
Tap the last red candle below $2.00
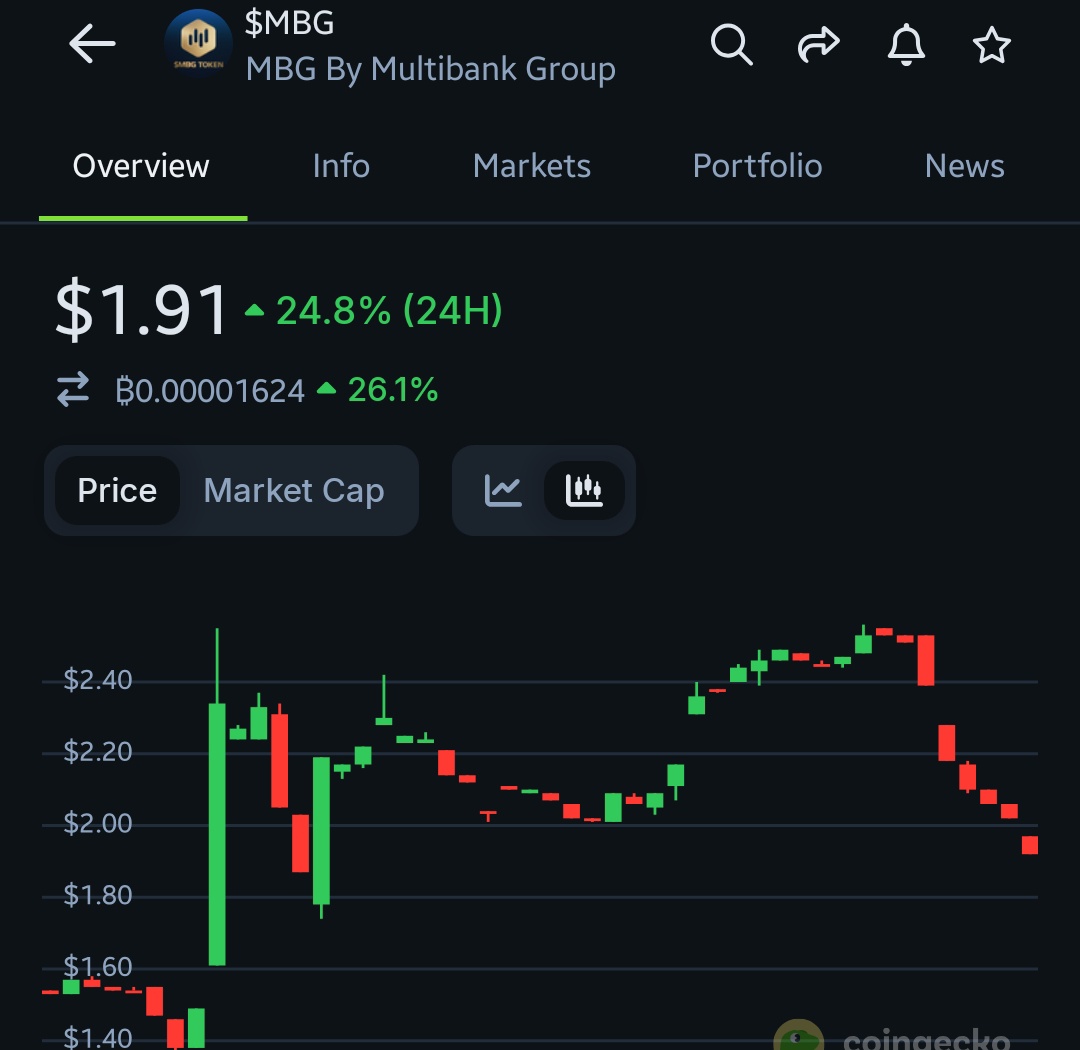pyautogui.click(x=1030, y=845)
